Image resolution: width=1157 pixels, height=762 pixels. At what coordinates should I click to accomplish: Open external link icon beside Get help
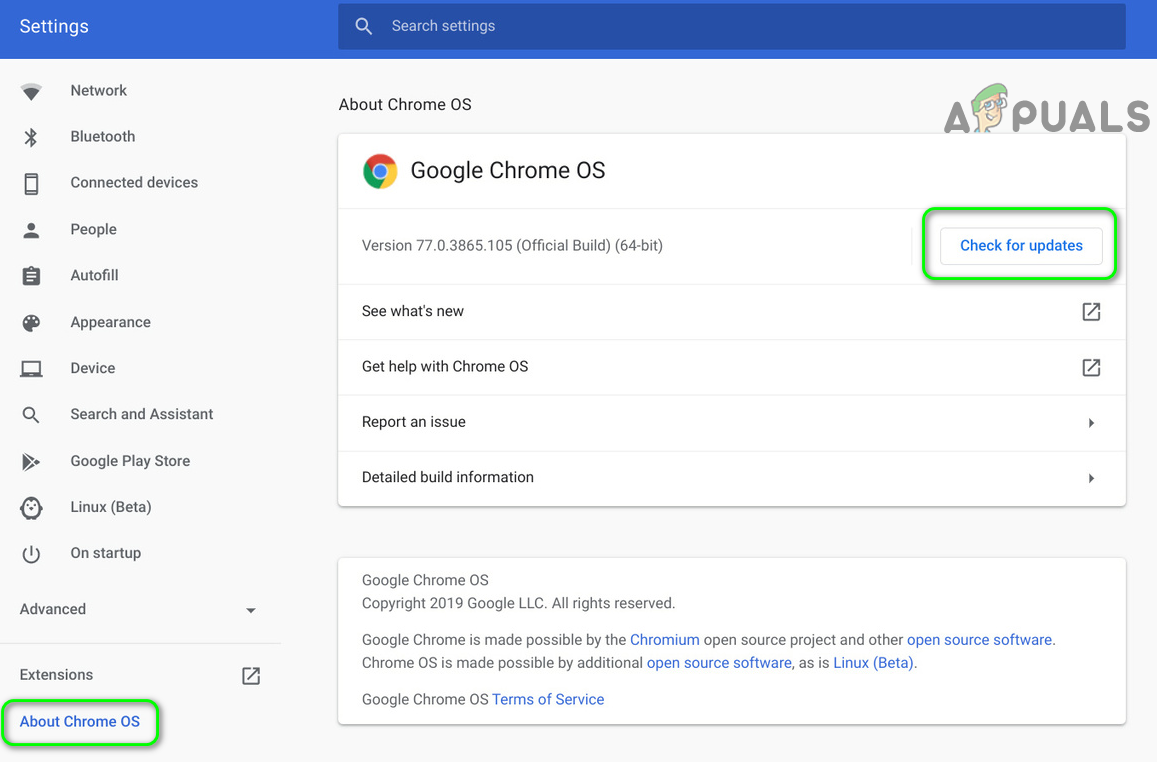pyautogui.click(x=1091, y=367)
